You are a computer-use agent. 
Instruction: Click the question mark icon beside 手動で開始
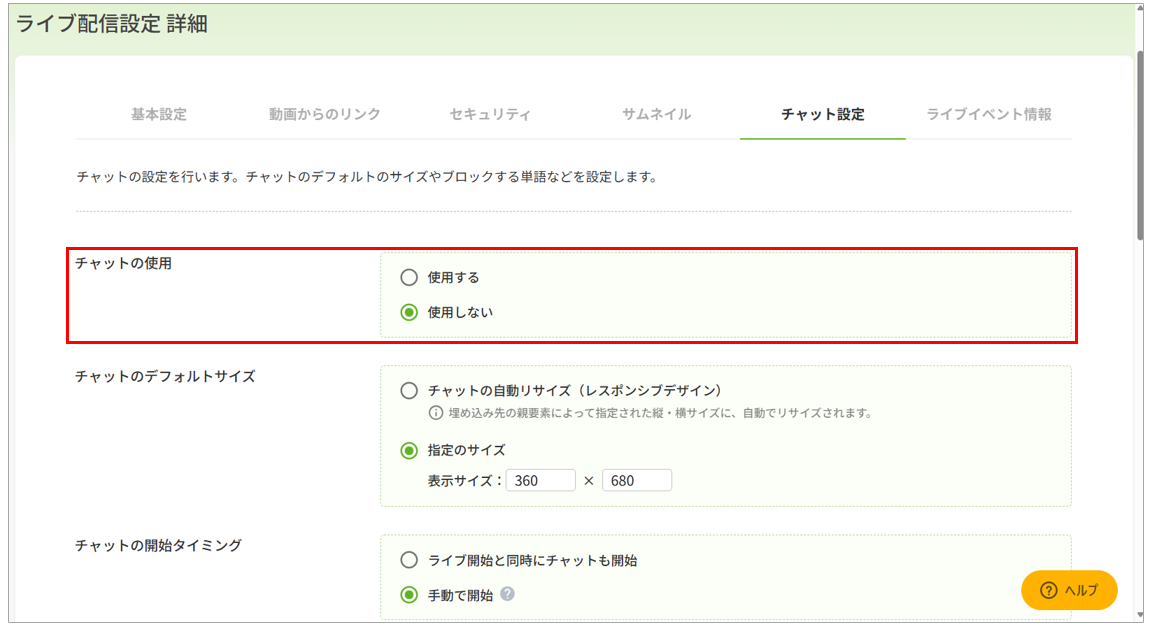click(508, 595)
